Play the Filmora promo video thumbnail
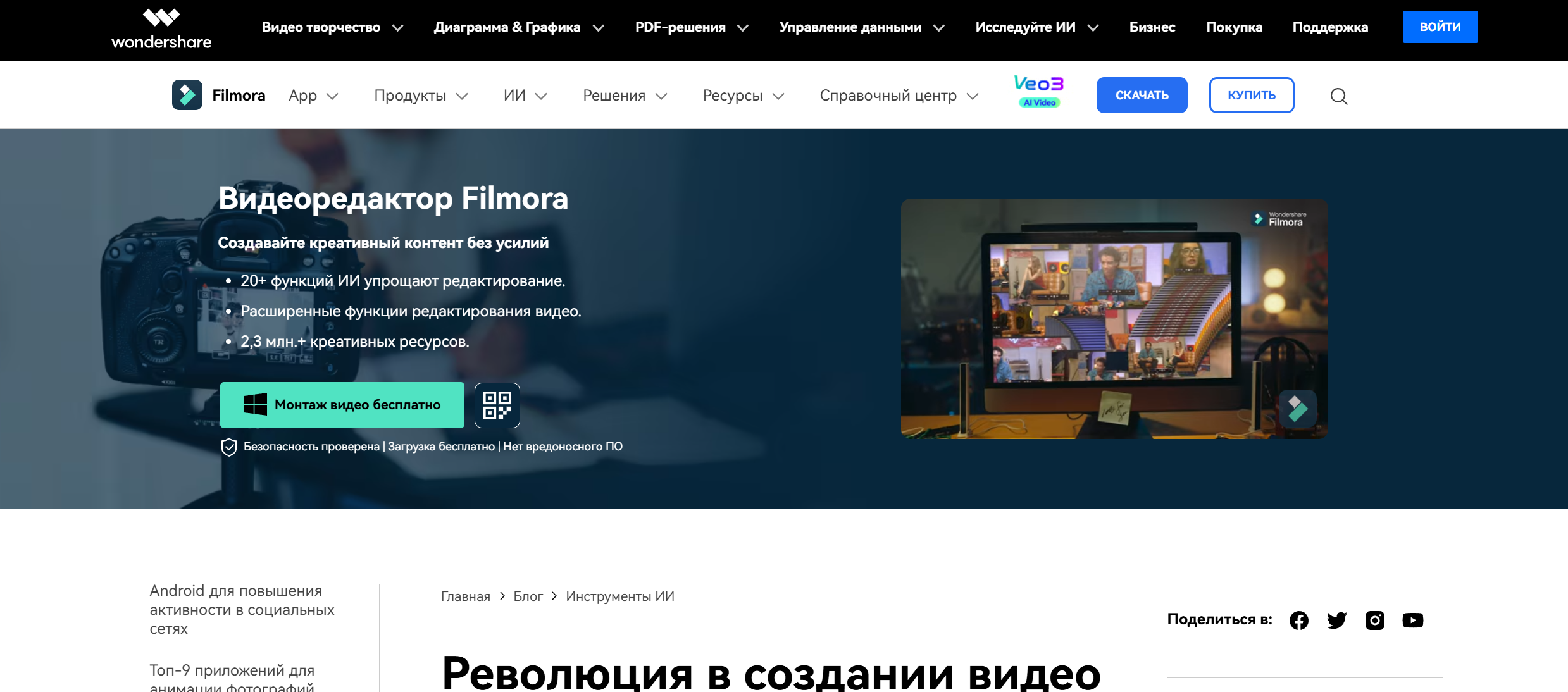This screenshot has width=1568, height=692. [1114, 319]
